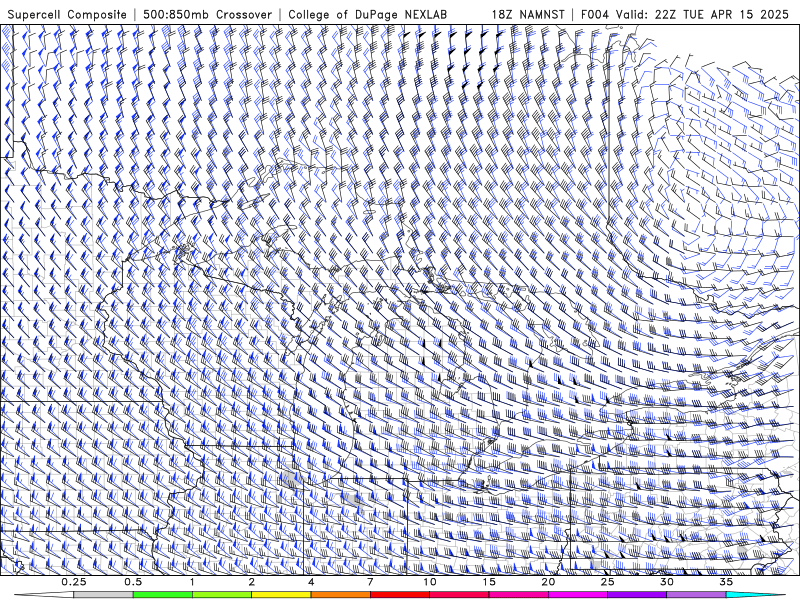800x600 pixels.
Task: Select the green legend segment between 0.5 and 1
Action: tap(163, 595)
